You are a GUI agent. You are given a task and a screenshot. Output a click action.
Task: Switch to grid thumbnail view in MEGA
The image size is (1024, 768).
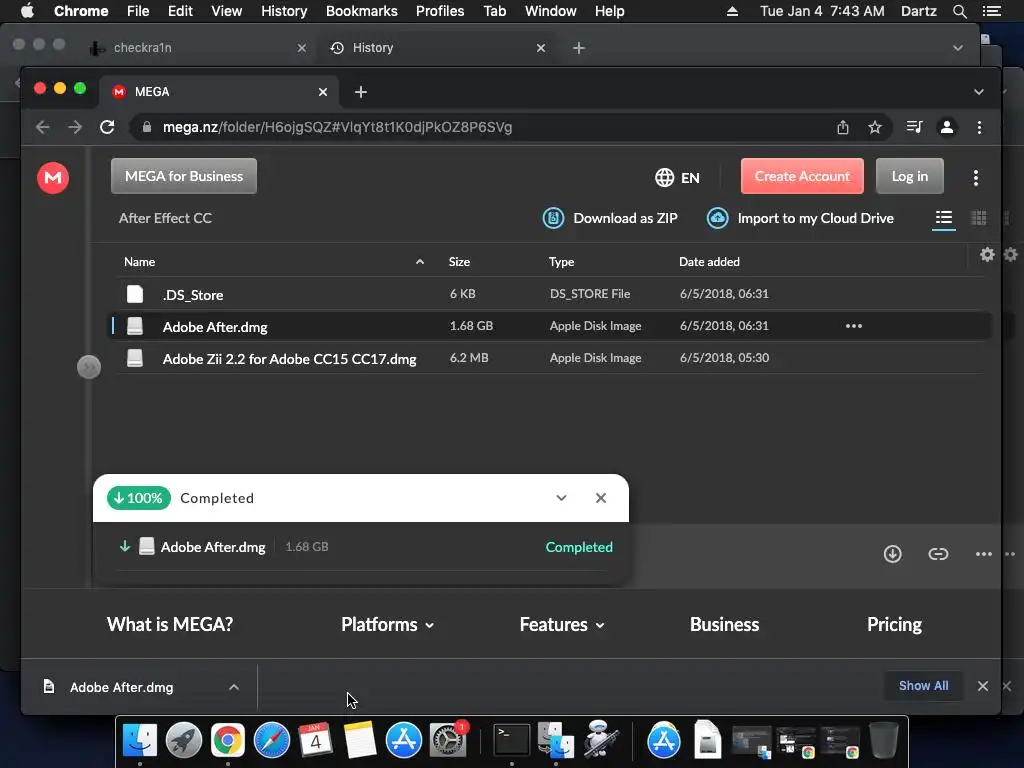coord(979,218)
